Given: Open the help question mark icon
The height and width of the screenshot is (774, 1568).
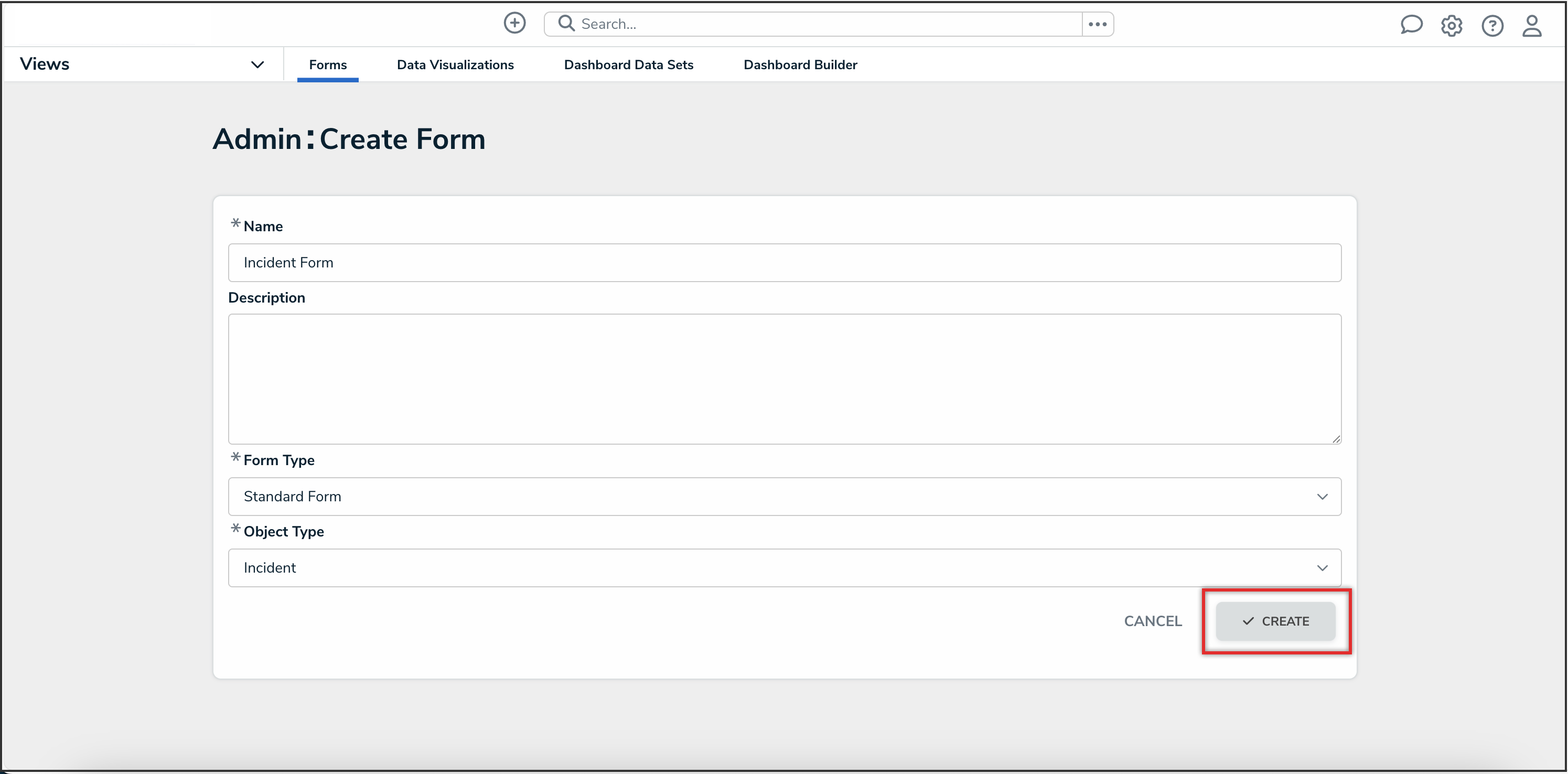Looking at the screenshot, I should click(1492, 26).
